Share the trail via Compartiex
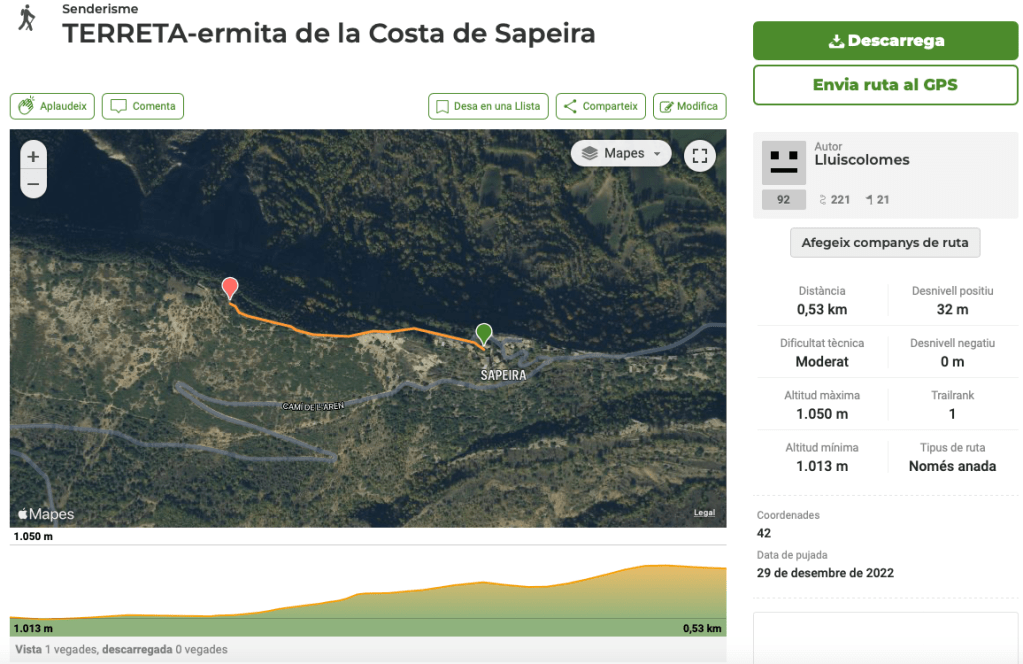Image resolution: width=1023 pixels, height=664 pixels. pyautogui.click(x=600, y=106)
